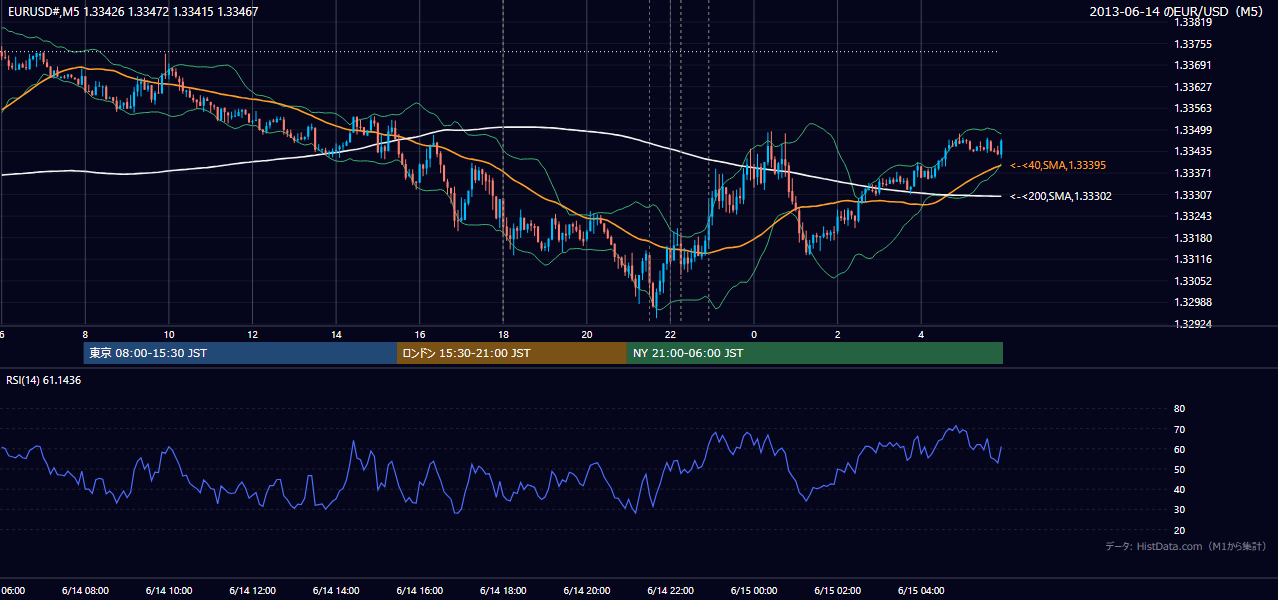Click the 東京 08:00-15:30 JST session bar
The width and height of the screenshot is (1278, 600).
pos(240,353)
